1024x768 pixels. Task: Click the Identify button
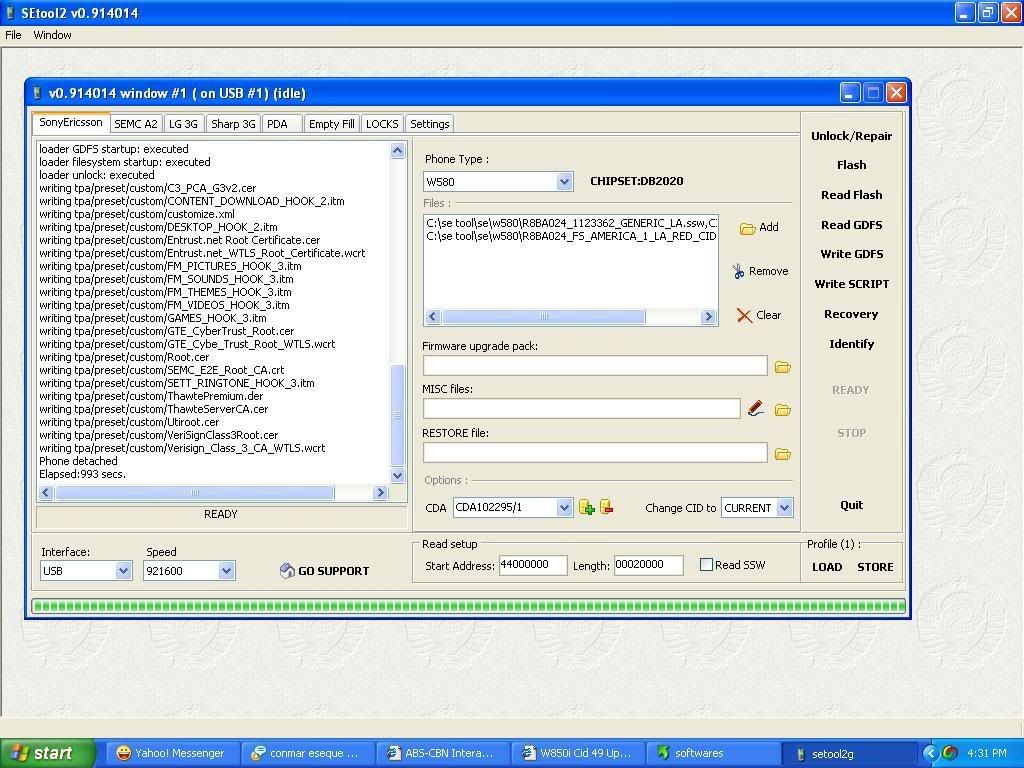[x=852, y=344]
